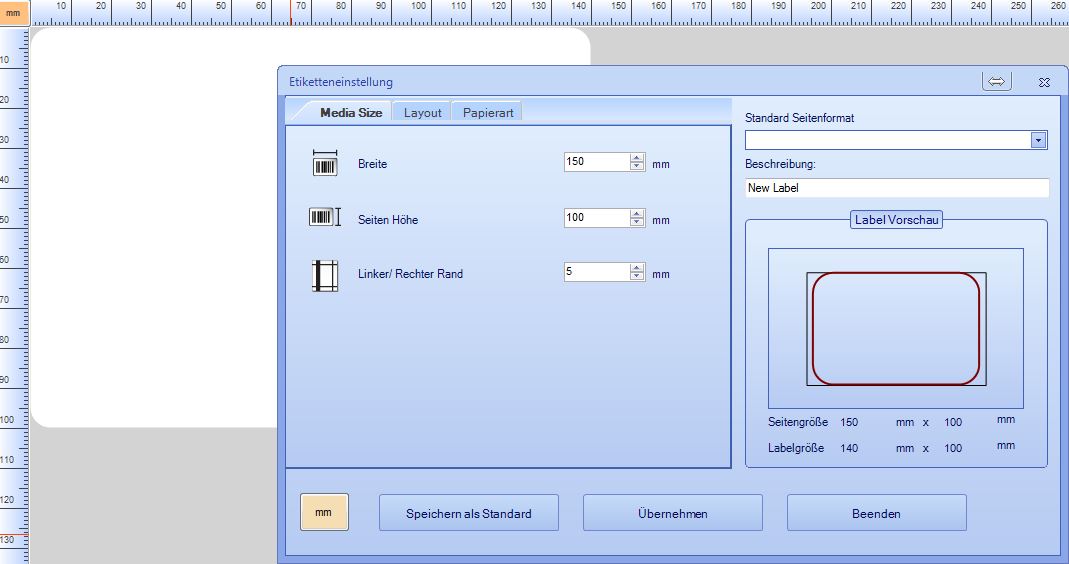The width and height of the screenshot is (1069, 564).
Task: Click the Breite label text
Action: pyautogui.click(x=372, y=164)
